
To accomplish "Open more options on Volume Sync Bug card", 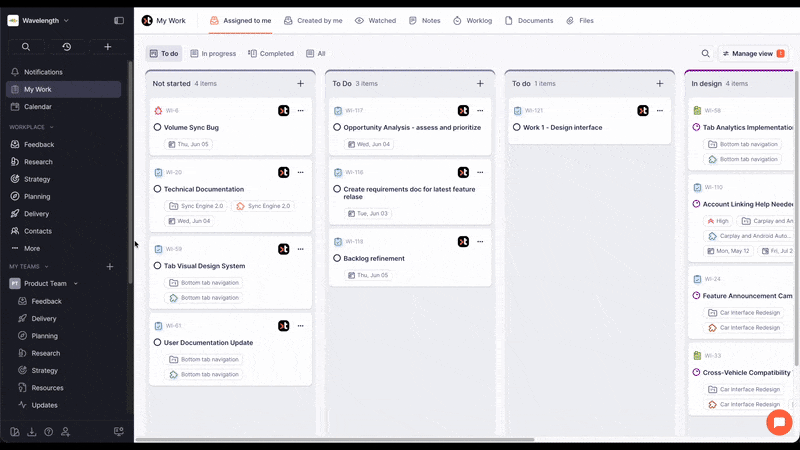I will pyautogui.click(x=301, y=111).
